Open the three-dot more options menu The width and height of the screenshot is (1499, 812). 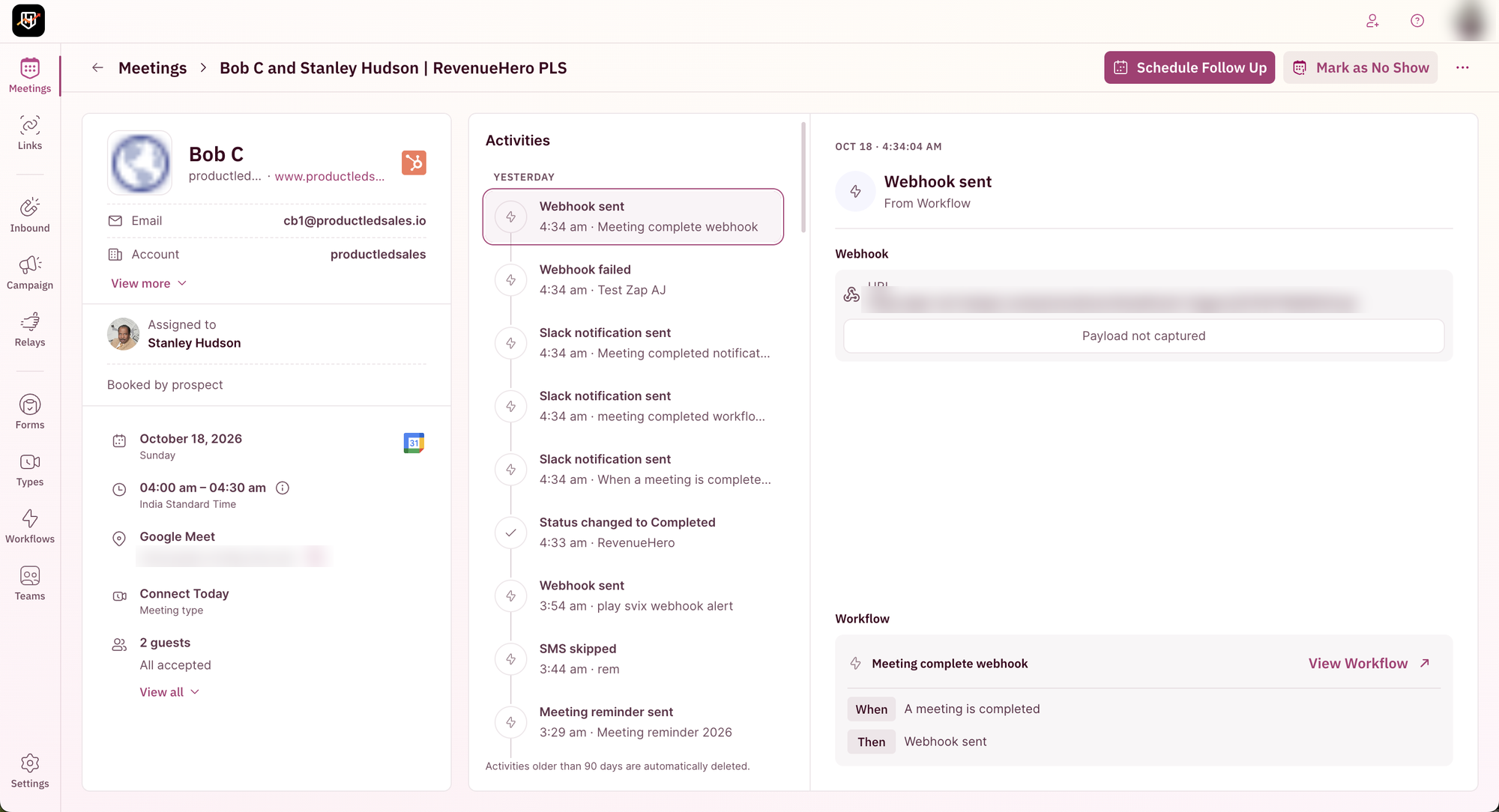(x=1462, y=67)
